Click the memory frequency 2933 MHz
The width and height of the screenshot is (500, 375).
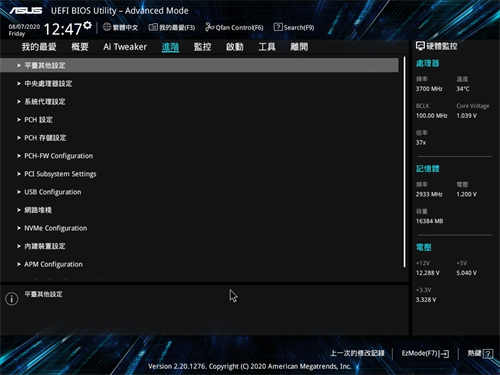429,194
